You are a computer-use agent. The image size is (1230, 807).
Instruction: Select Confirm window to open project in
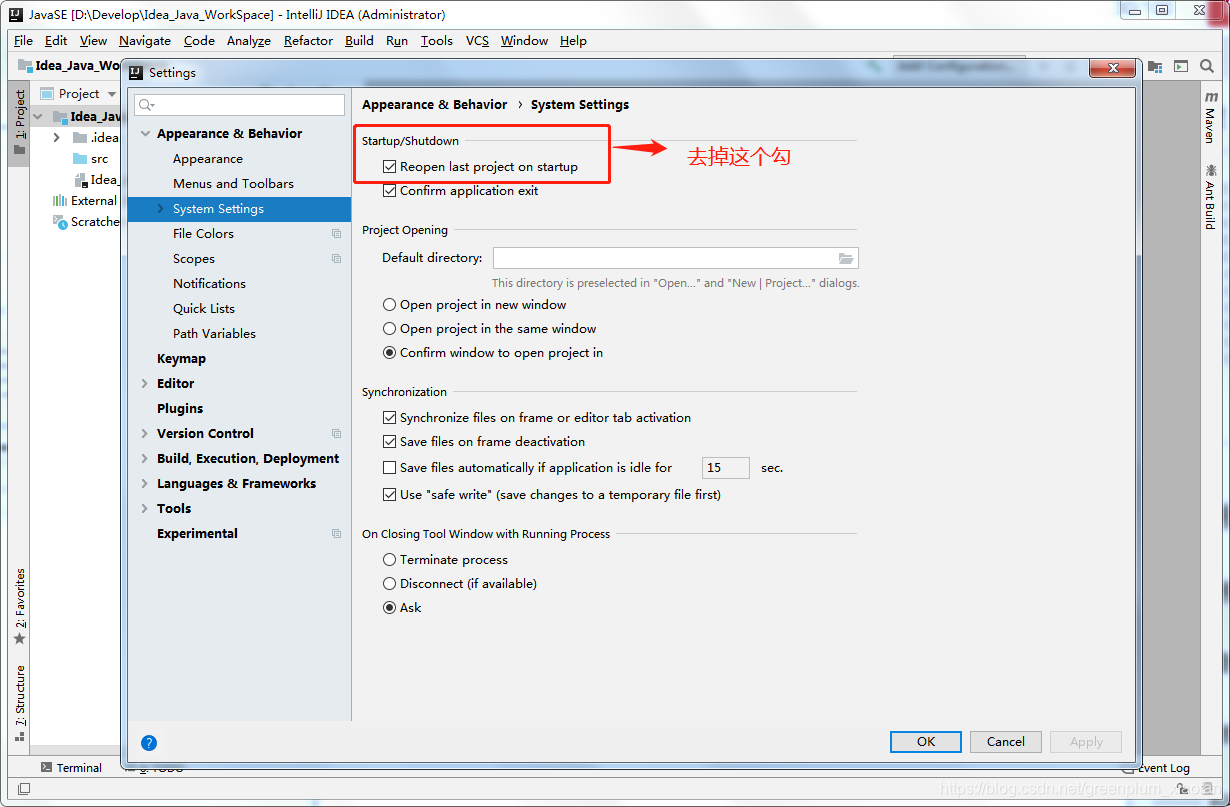[390, 353]
